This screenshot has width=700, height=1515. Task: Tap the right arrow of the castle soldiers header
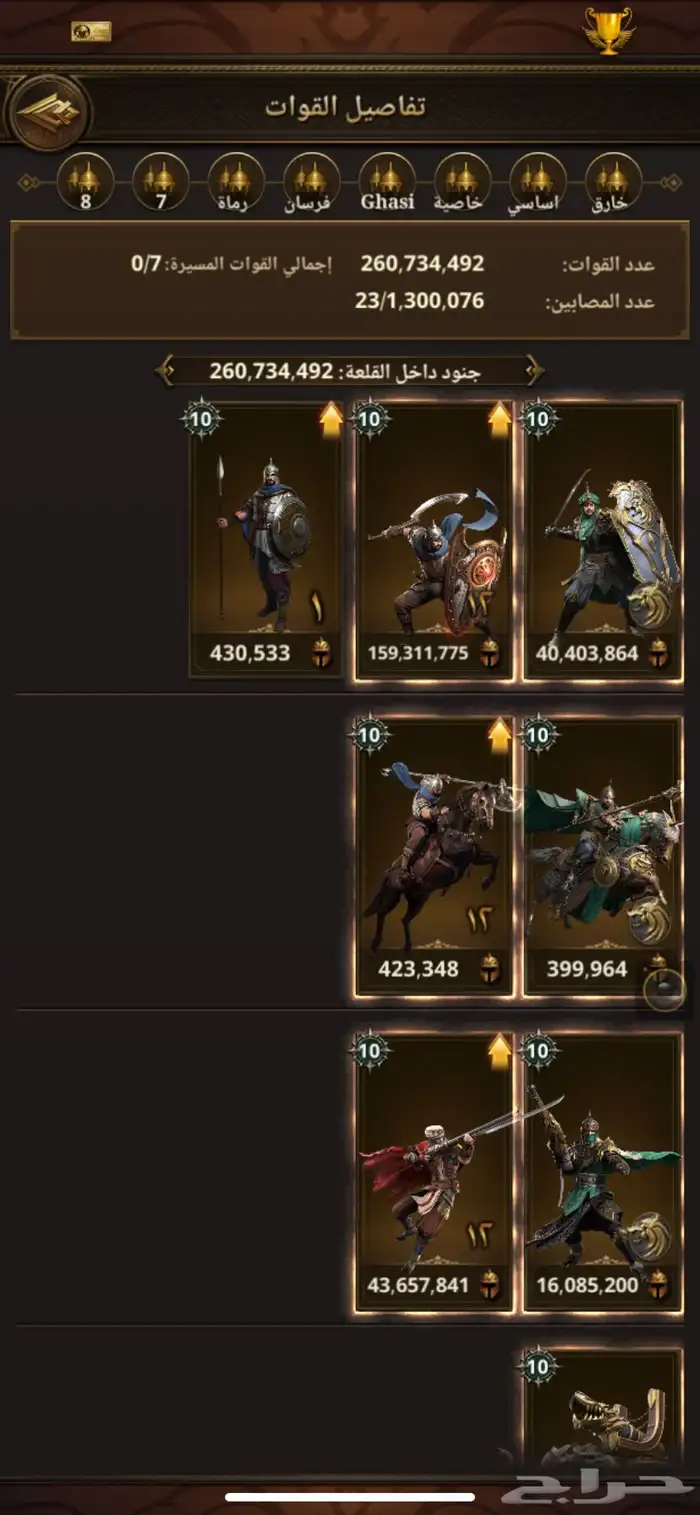pyautogui.click(x=535, y=371)
